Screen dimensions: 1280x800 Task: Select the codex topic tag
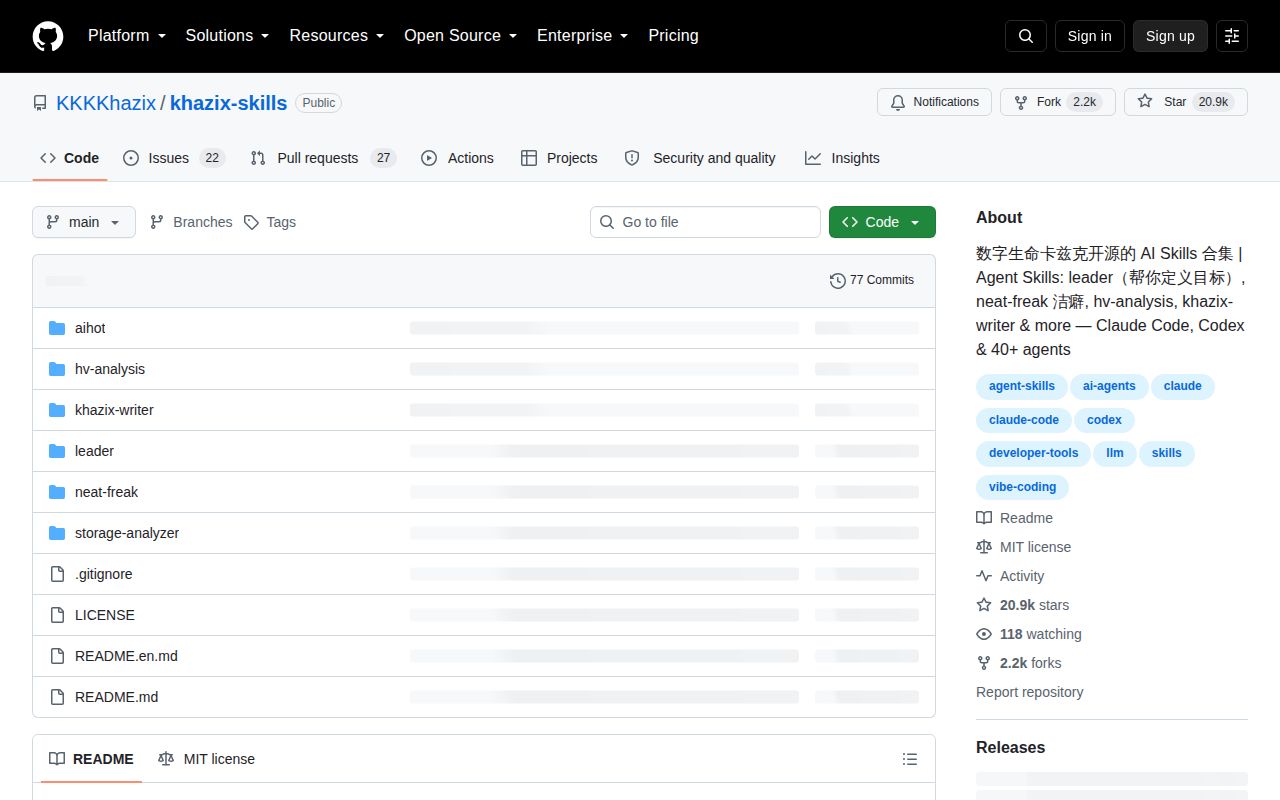pyautogui.click(x=1104, y=420)
